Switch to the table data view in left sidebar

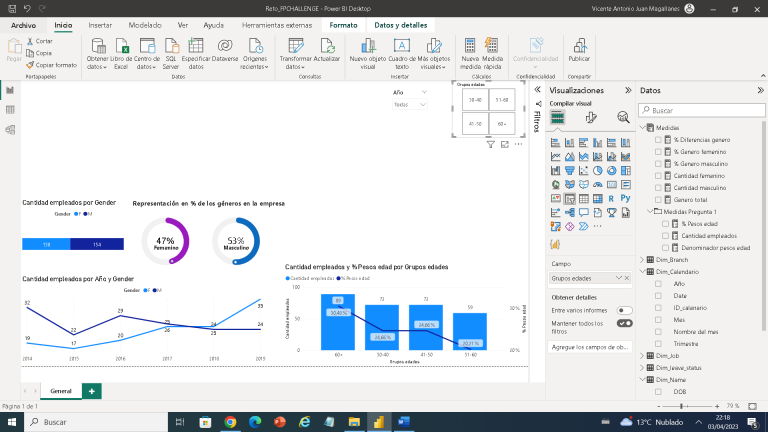pyautogui.click(x=10, y=109)
